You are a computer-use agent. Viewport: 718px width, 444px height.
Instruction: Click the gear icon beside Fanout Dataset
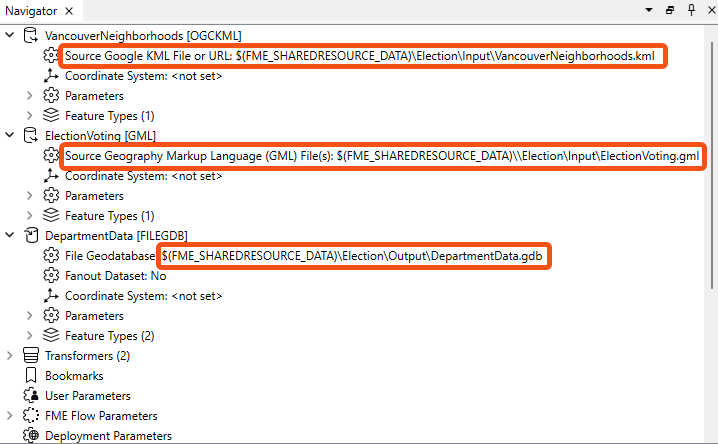pos(51,275)
